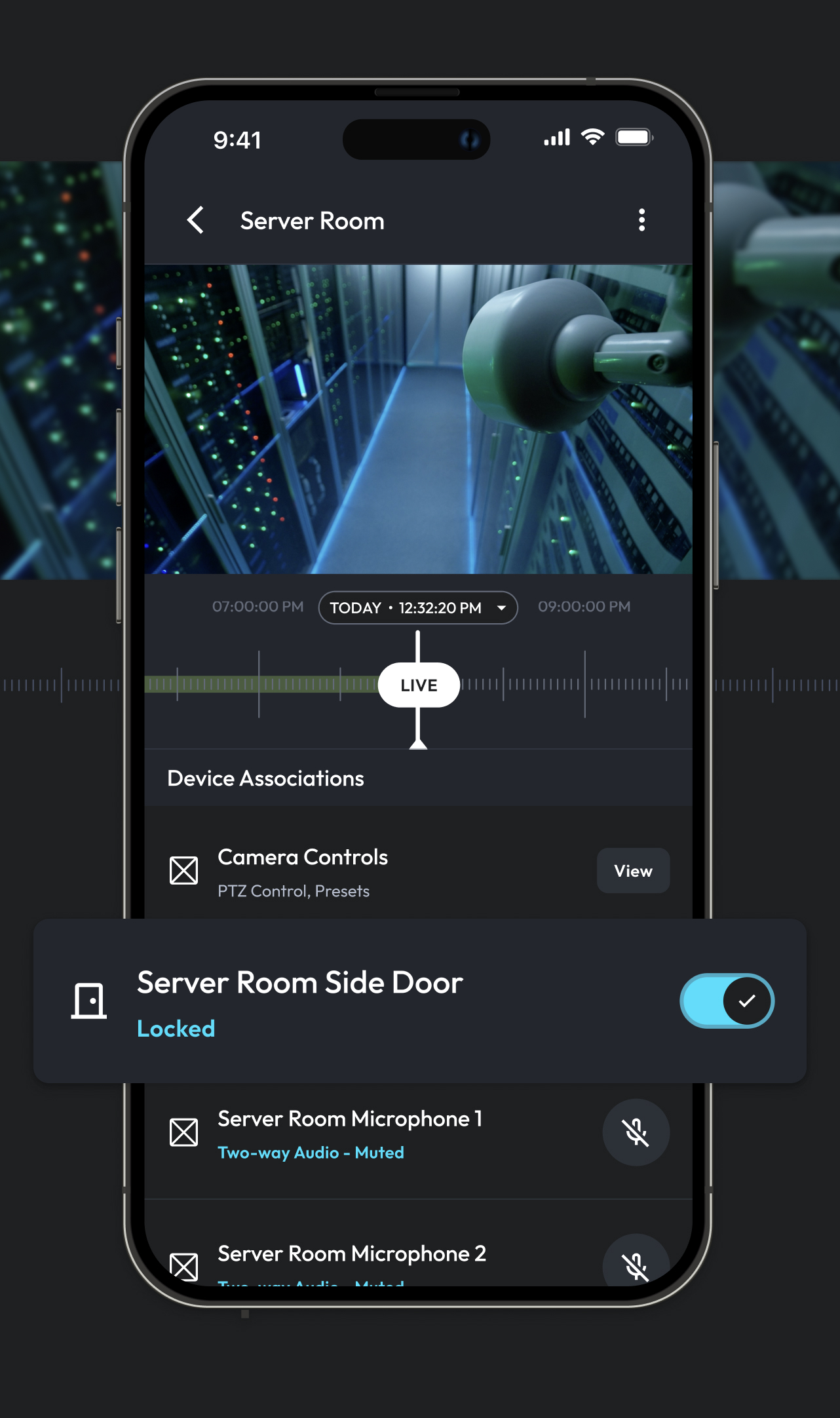Click the green recorded timeline segment
This screenshot has width=840, height=1418.
pos(262,685)
